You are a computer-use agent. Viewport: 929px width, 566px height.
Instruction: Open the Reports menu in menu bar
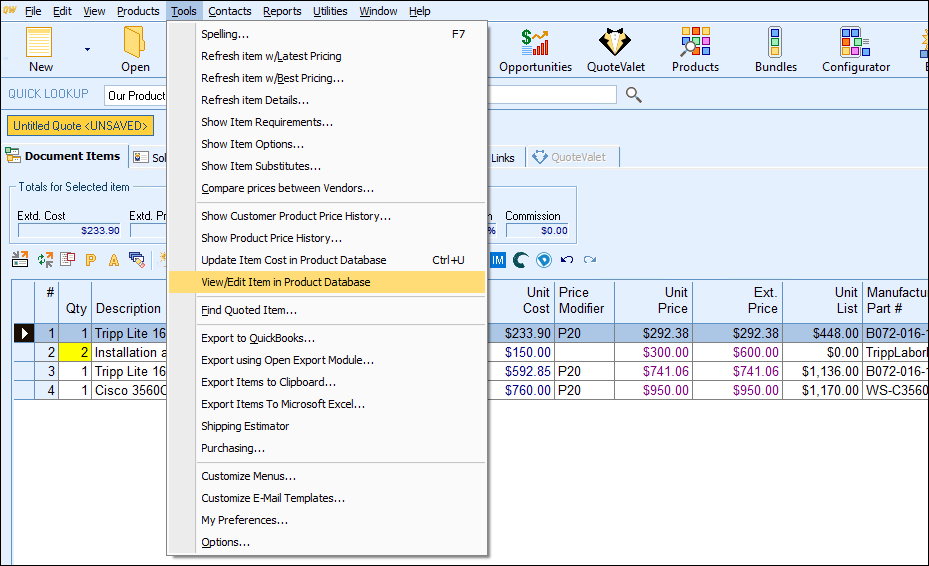pos(282,11)
